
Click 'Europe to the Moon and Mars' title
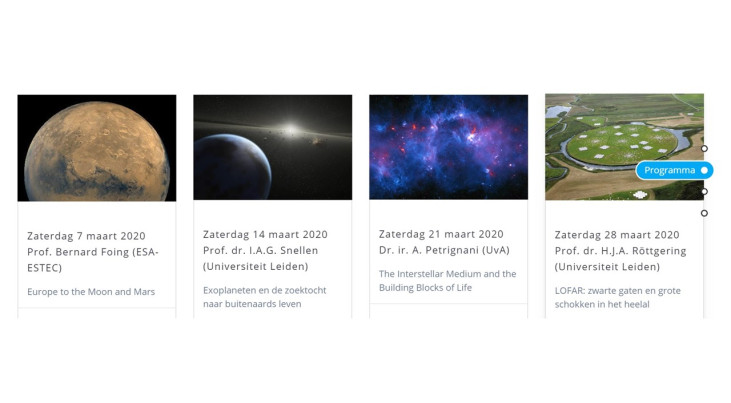click(91, 292)
